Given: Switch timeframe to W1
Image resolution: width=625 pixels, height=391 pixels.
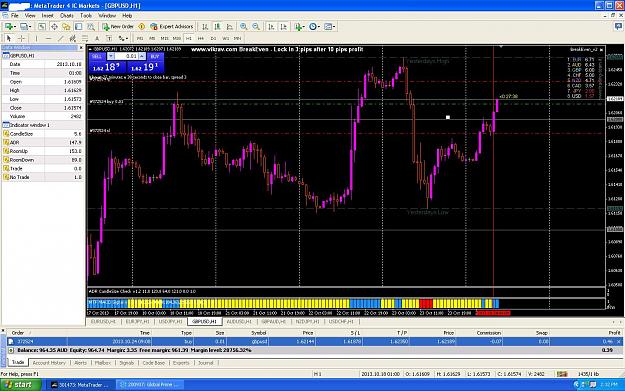Looking at the screenshot, I should point(226,38).
